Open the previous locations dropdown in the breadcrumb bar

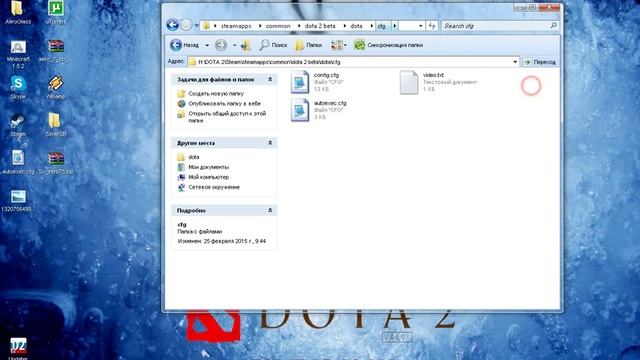420,26
